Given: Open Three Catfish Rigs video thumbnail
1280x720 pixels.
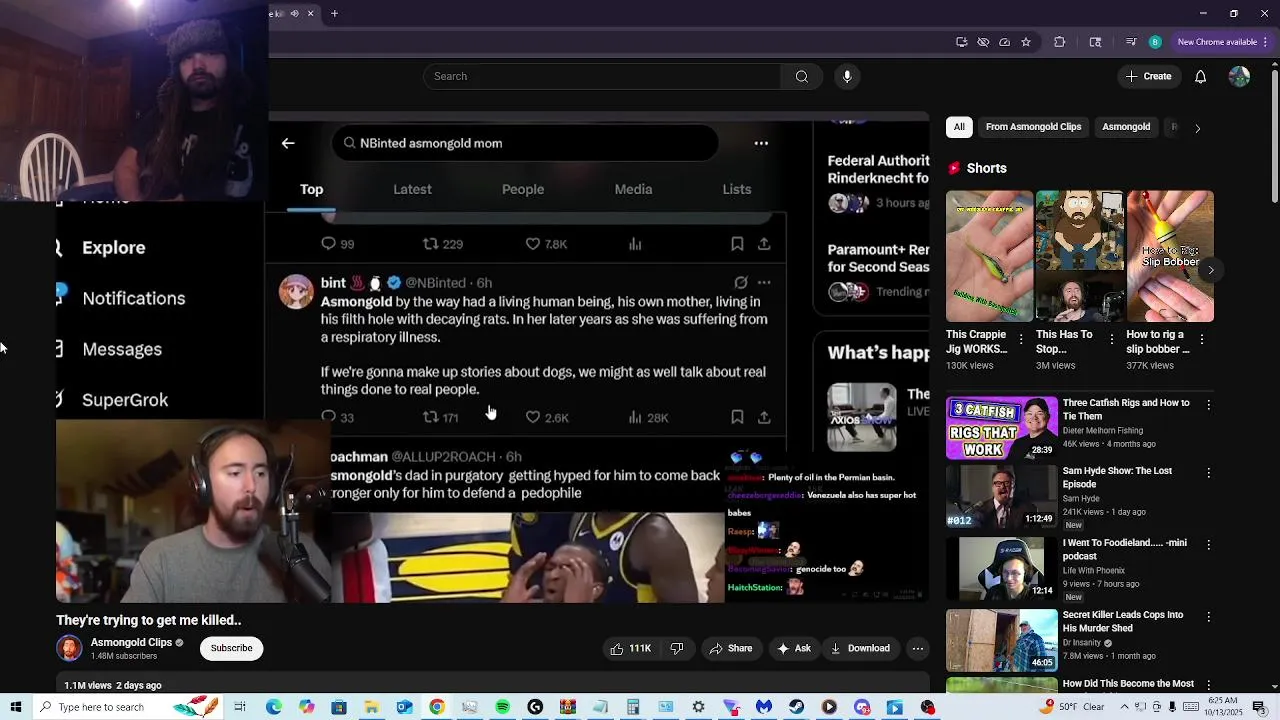Looking at the screenshot, I should (x=1002, y=427).
